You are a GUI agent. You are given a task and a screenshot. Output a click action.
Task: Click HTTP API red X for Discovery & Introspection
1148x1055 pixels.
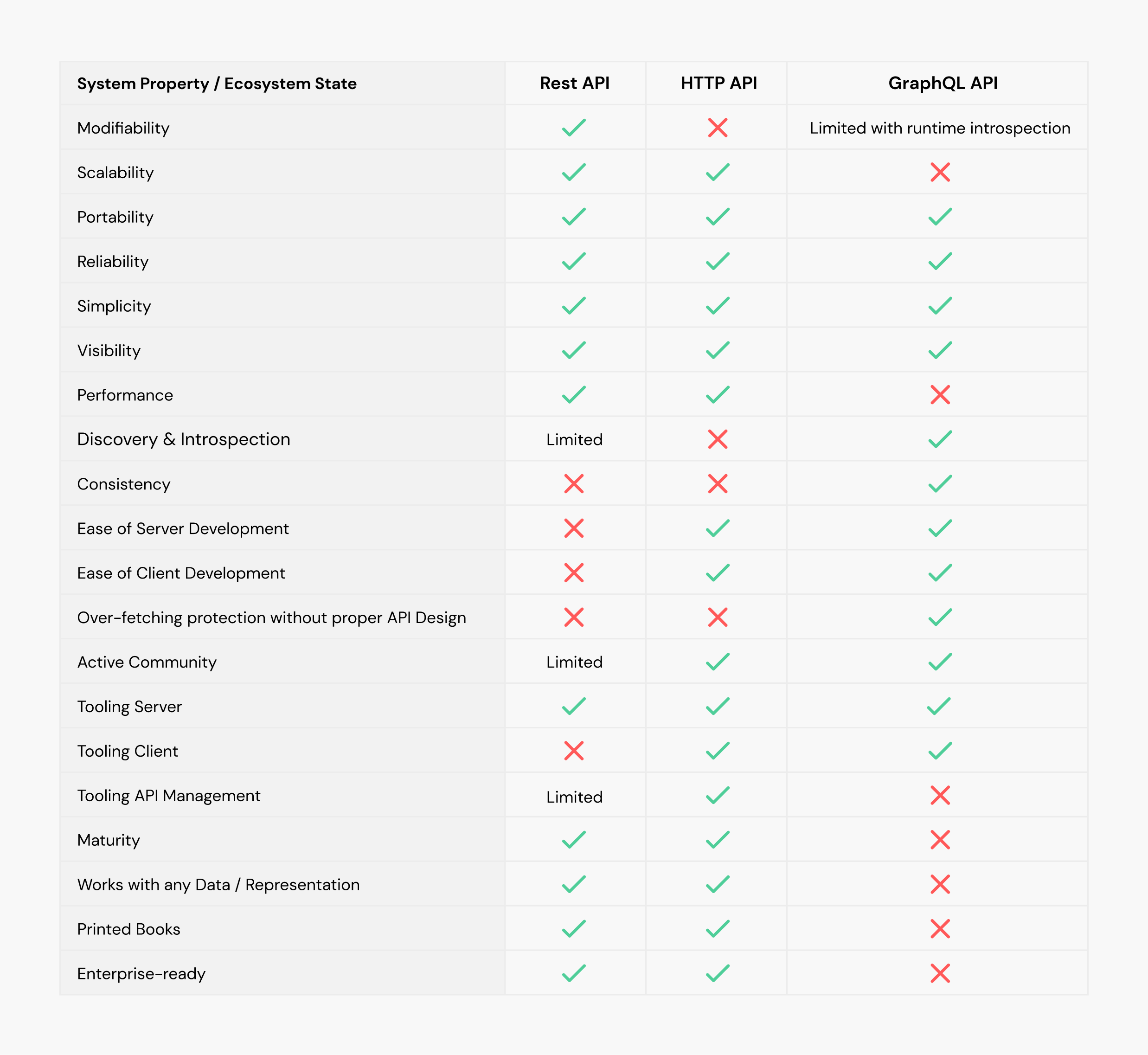click(x=718, y=439)
